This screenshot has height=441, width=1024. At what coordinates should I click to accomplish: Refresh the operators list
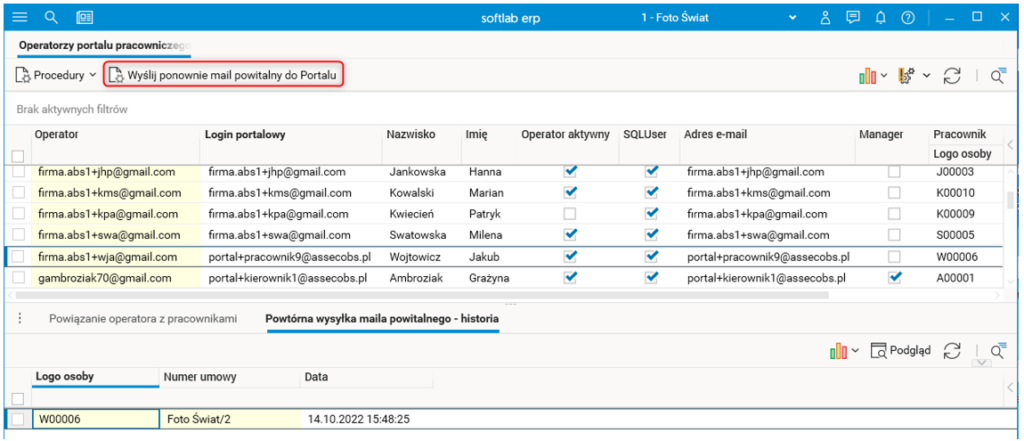click(952, 75)
